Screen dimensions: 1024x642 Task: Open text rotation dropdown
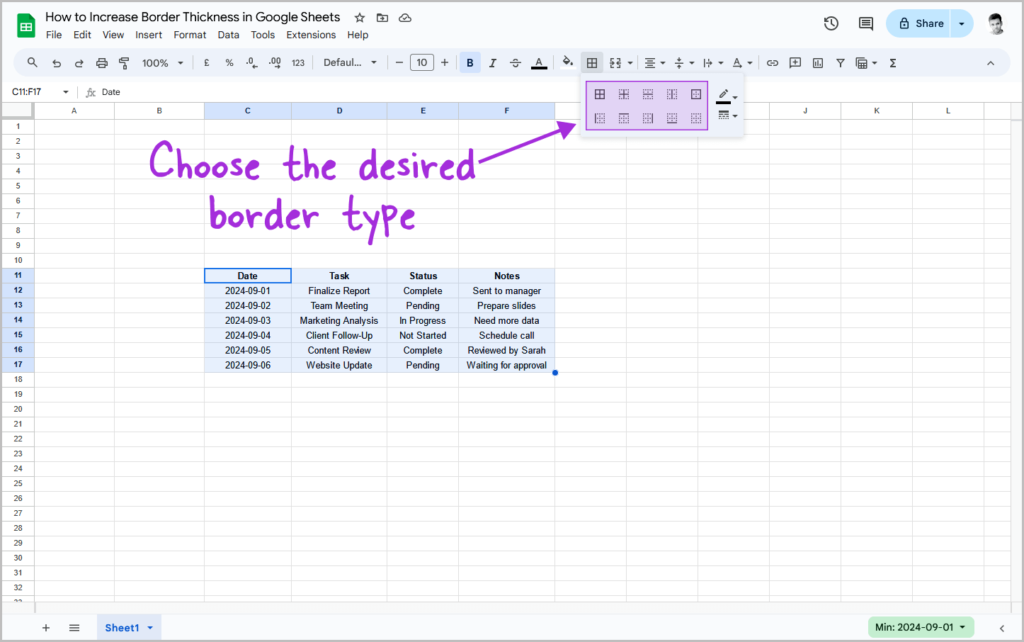click(x=742, y=63)
